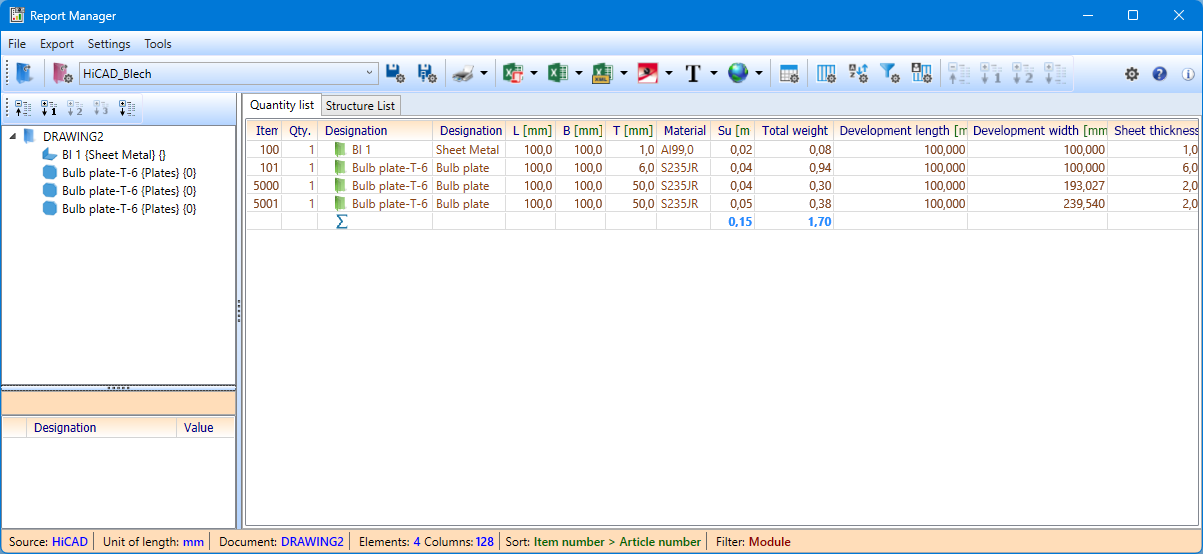Click the PDF export icon
The height and width of the screenshot is (554, 1203).
pyautogui.click(x=648, y=73)
